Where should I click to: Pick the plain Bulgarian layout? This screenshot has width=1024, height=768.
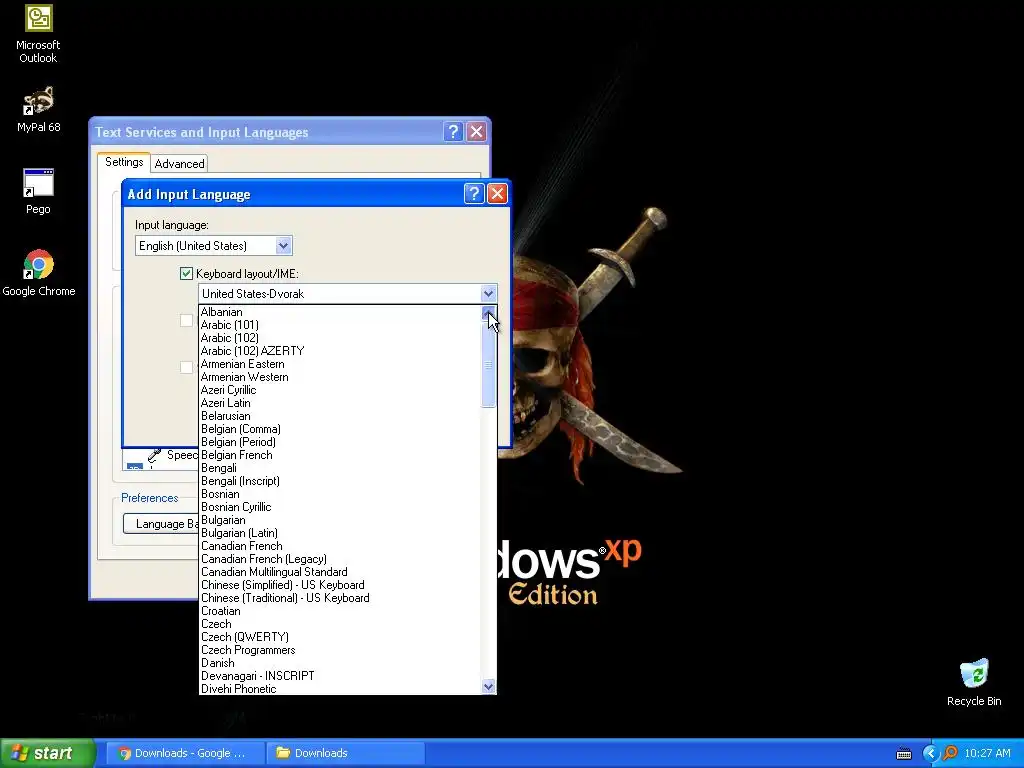pyautogui.click(x=340, y=520)
